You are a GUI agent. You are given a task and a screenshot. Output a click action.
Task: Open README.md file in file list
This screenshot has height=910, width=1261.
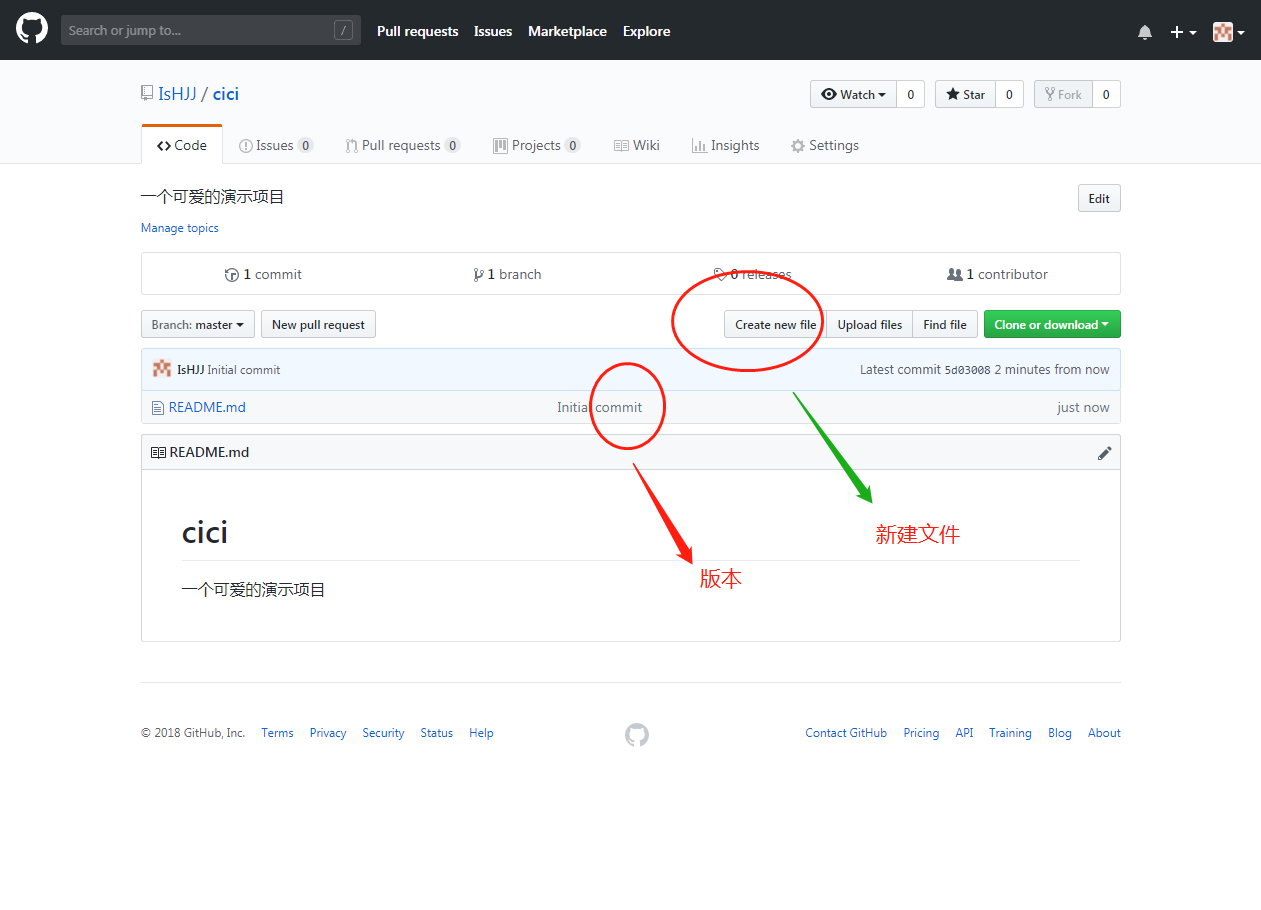(x=207, y=407)
